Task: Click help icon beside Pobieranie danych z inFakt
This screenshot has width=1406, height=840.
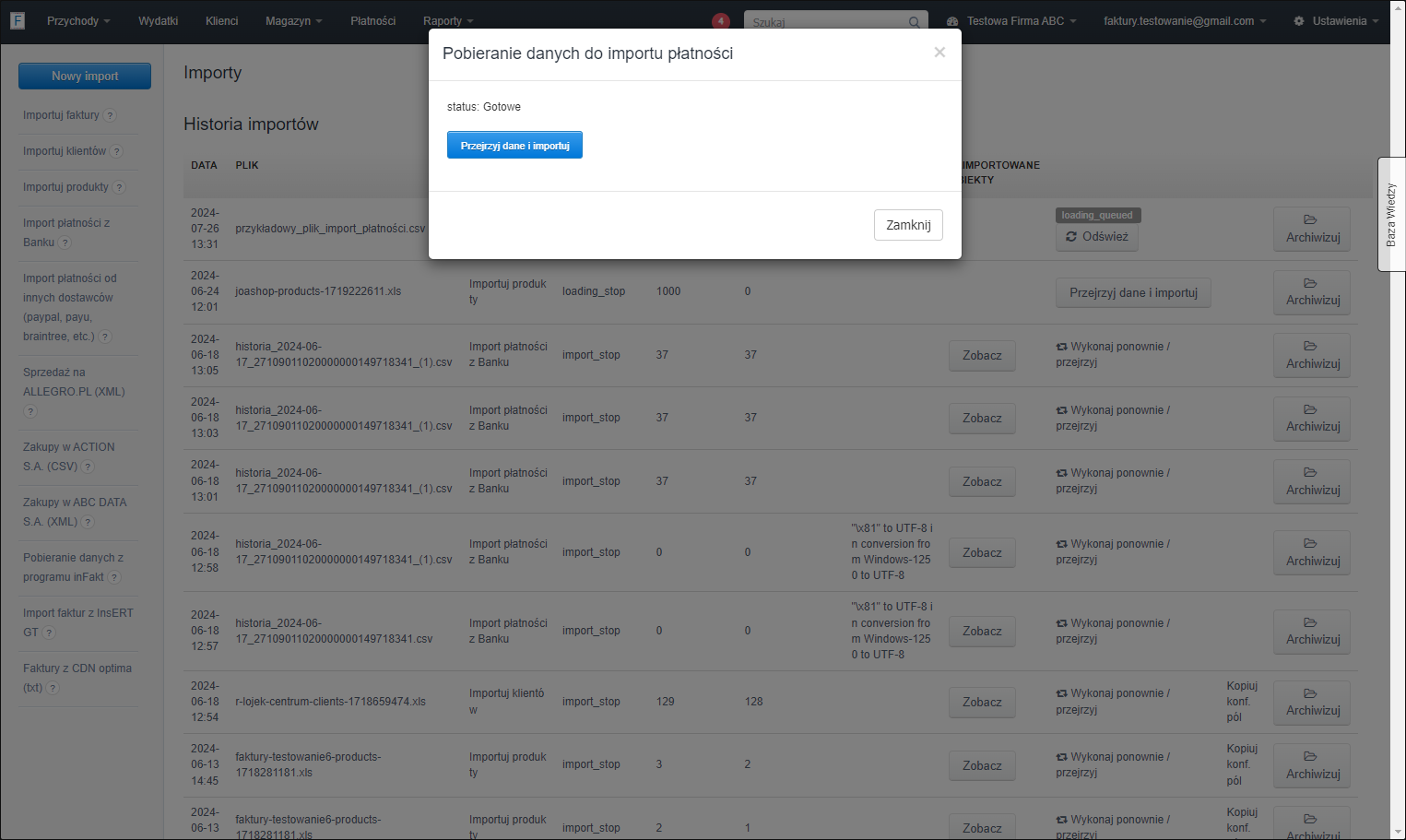Action: coord(114,577)
